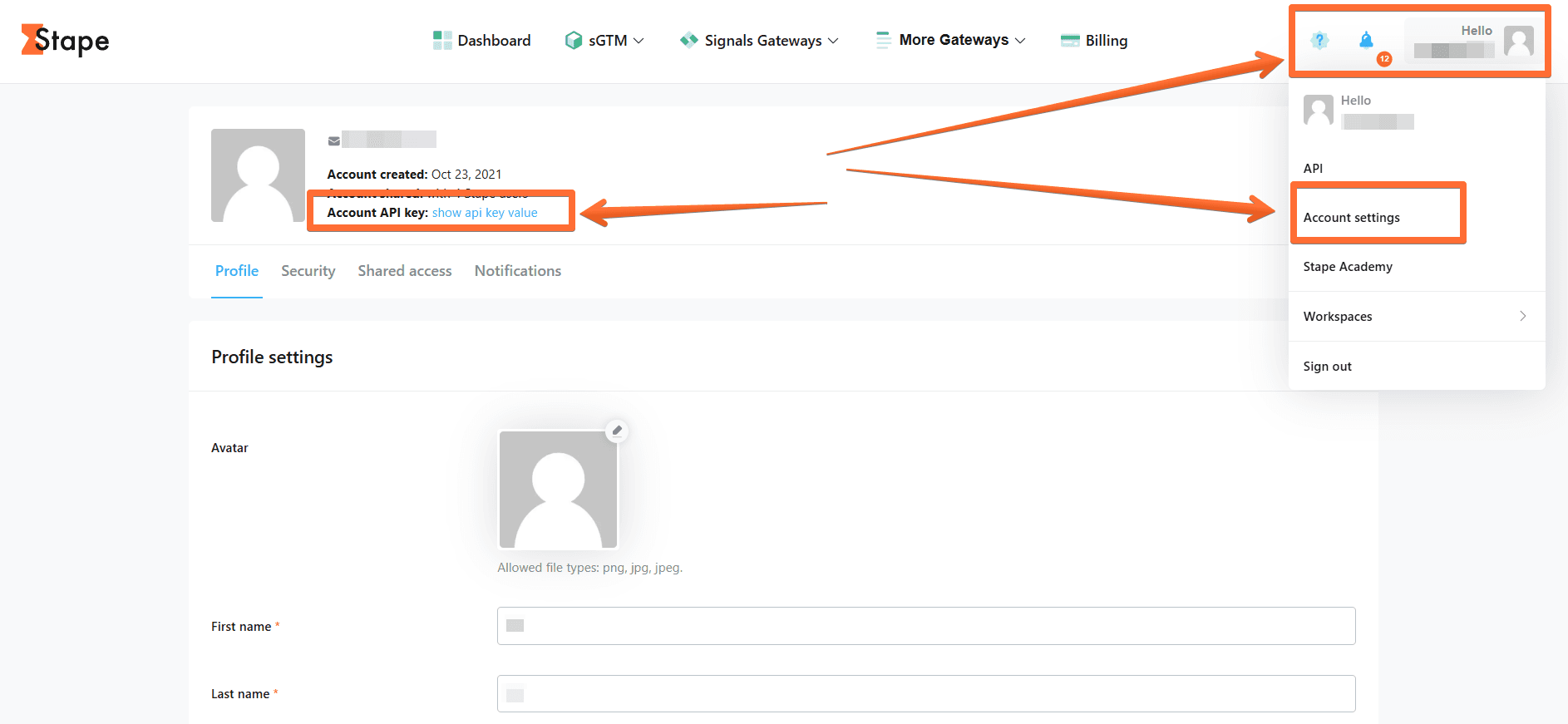Open the Billing page

[x=1107, y=40]
